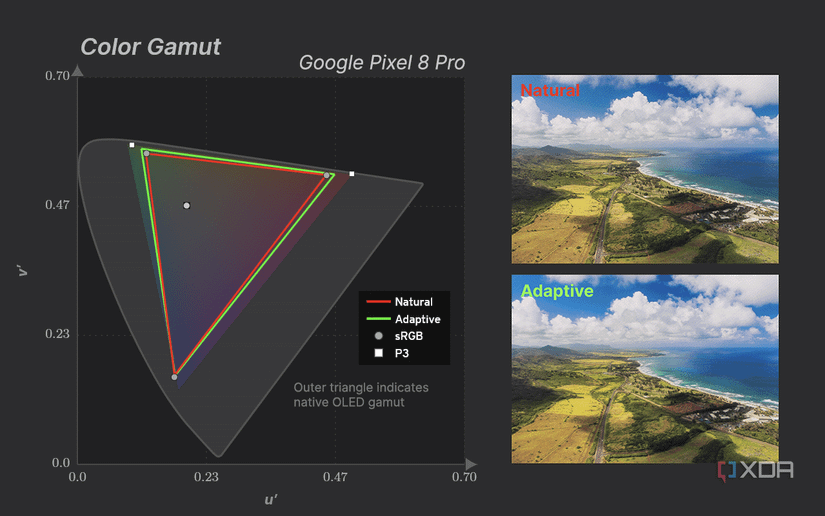Click the 0.70 tick on the v' axis

coord(57,76)
